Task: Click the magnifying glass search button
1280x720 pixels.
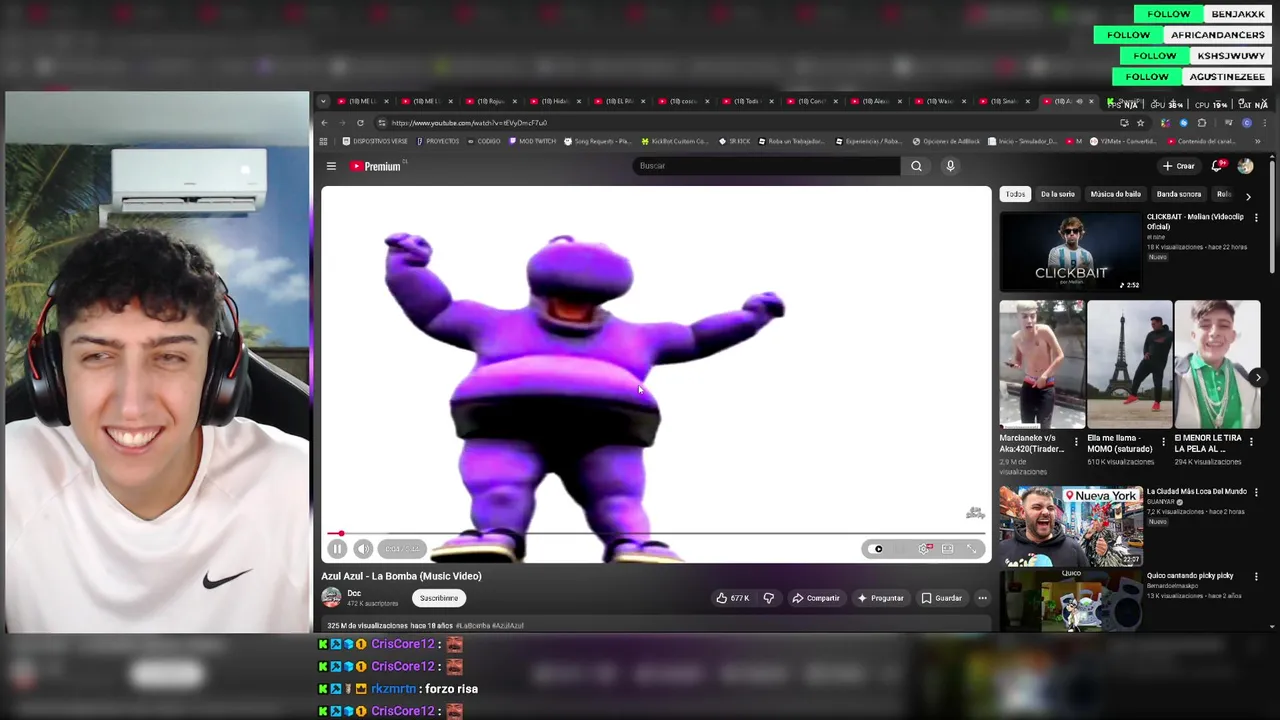Action: coord(916,166)
